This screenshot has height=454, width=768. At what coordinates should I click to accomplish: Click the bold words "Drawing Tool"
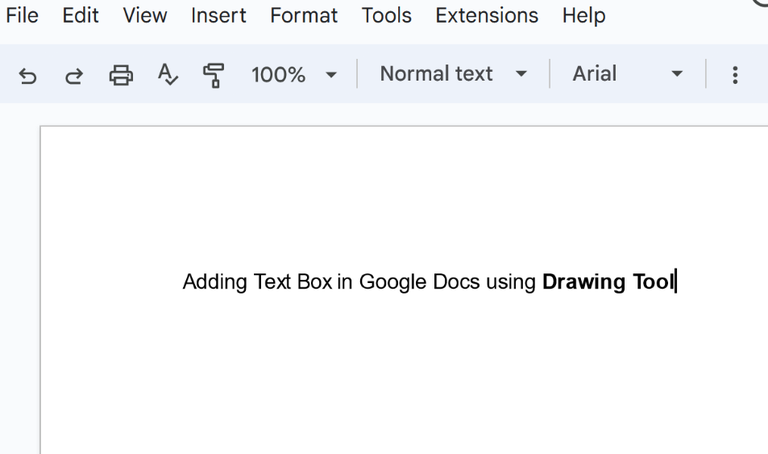(x=608, y=282)
